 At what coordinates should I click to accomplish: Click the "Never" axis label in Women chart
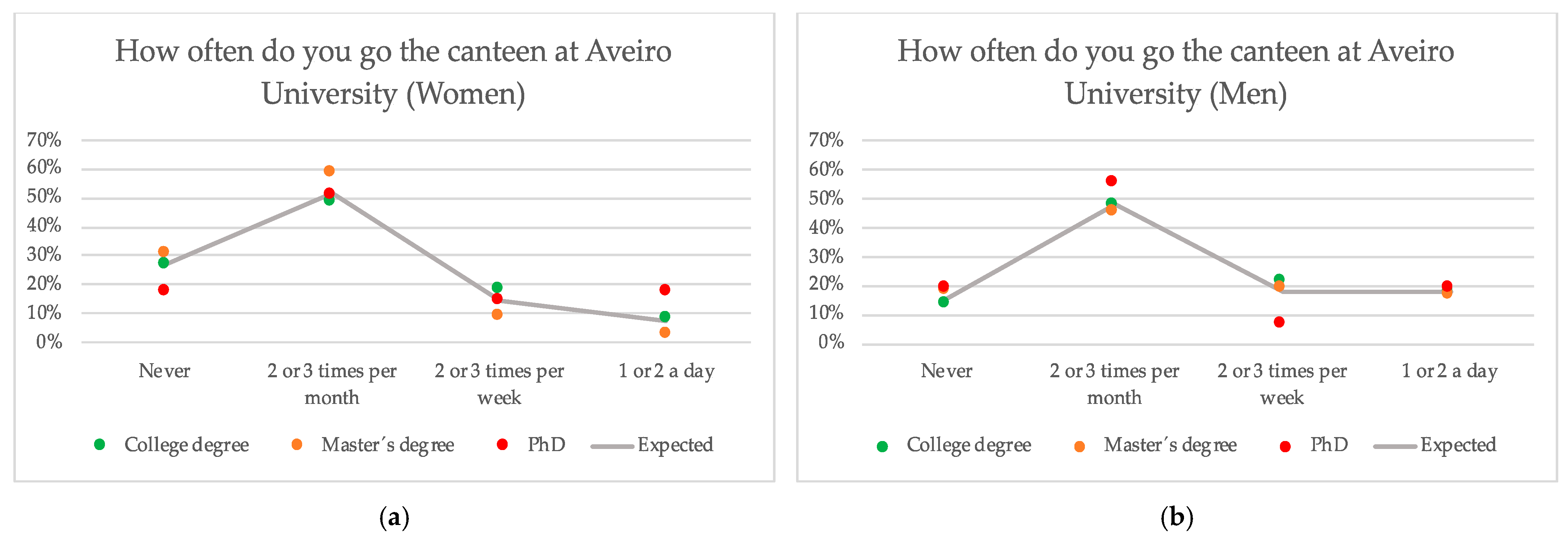tap(164, 370)
